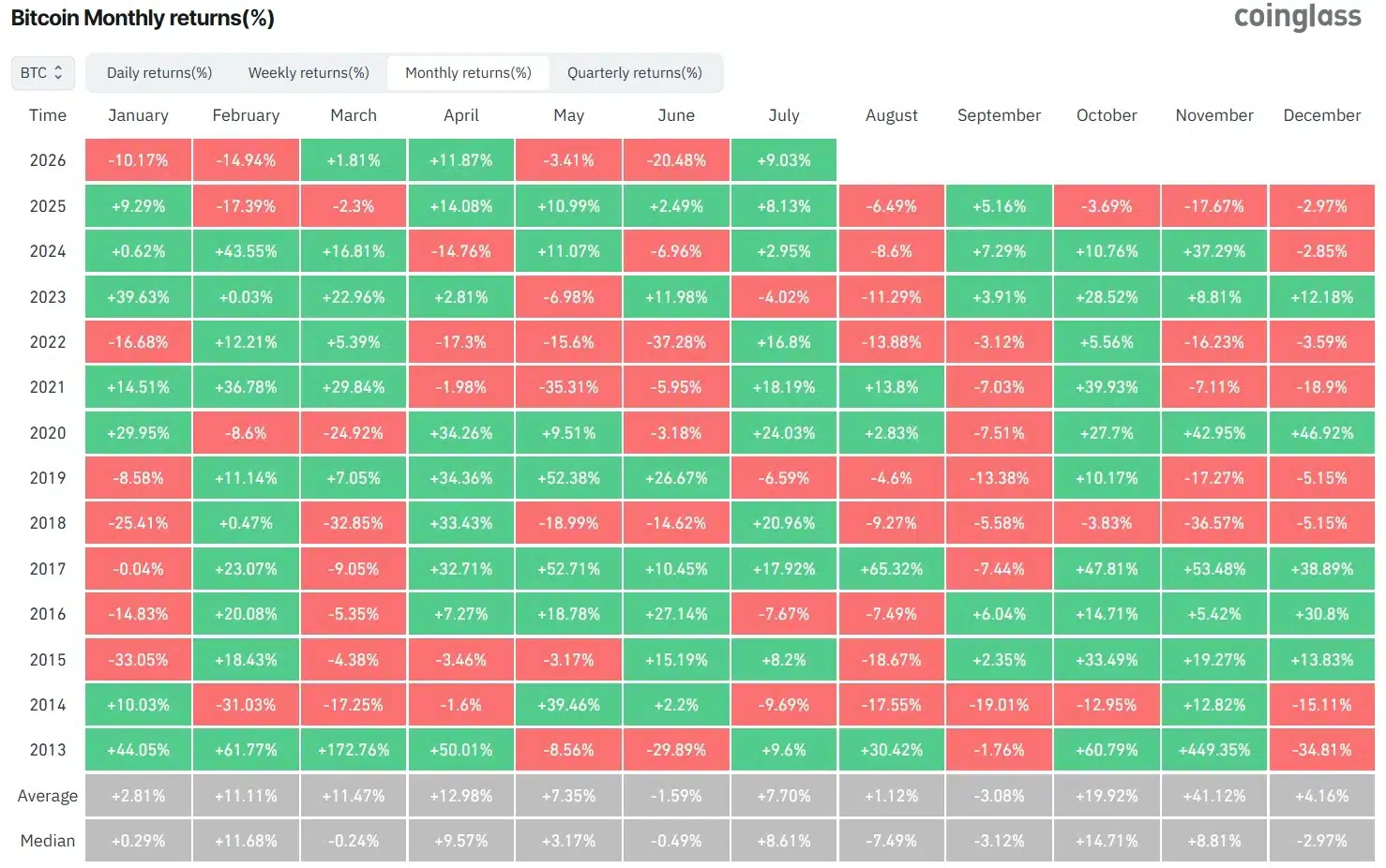Click the January column header
The height and width of the screenshot is (868, 1386).
(x=138, y=115)
